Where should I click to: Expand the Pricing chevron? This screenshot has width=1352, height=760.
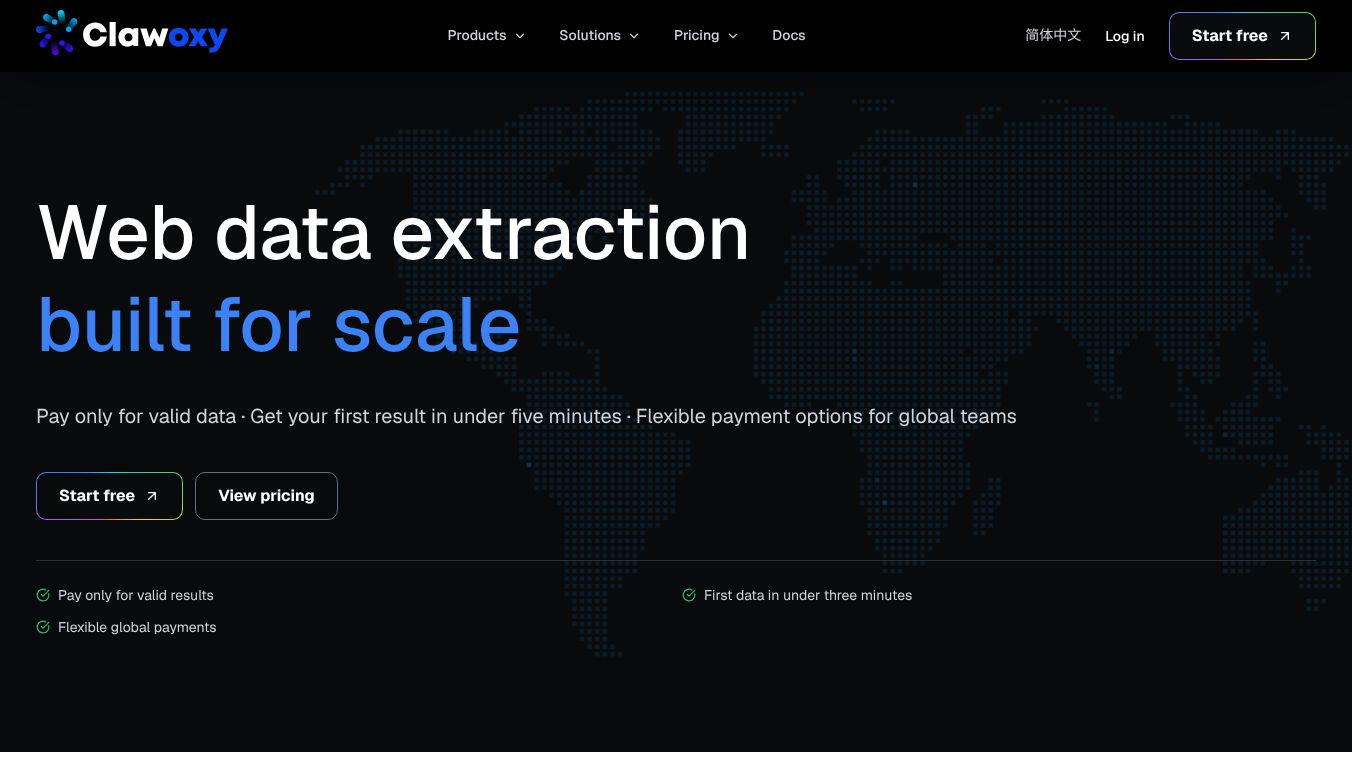(733, 36)
